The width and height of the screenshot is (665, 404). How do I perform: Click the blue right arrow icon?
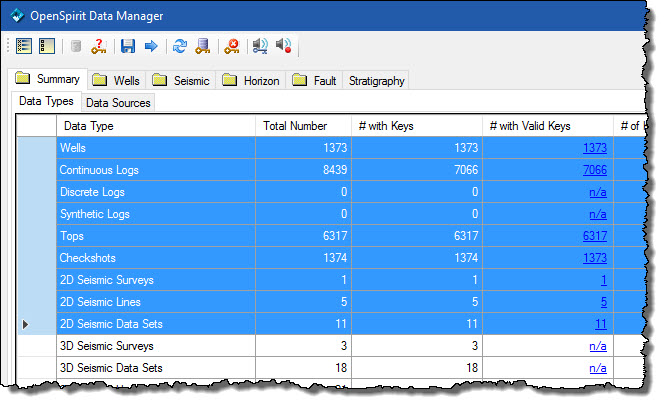point(151,46)
